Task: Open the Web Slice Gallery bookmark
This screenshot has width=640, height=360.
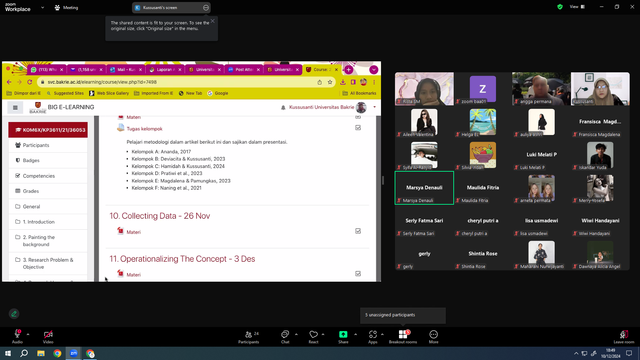Action: pos(109,93)
